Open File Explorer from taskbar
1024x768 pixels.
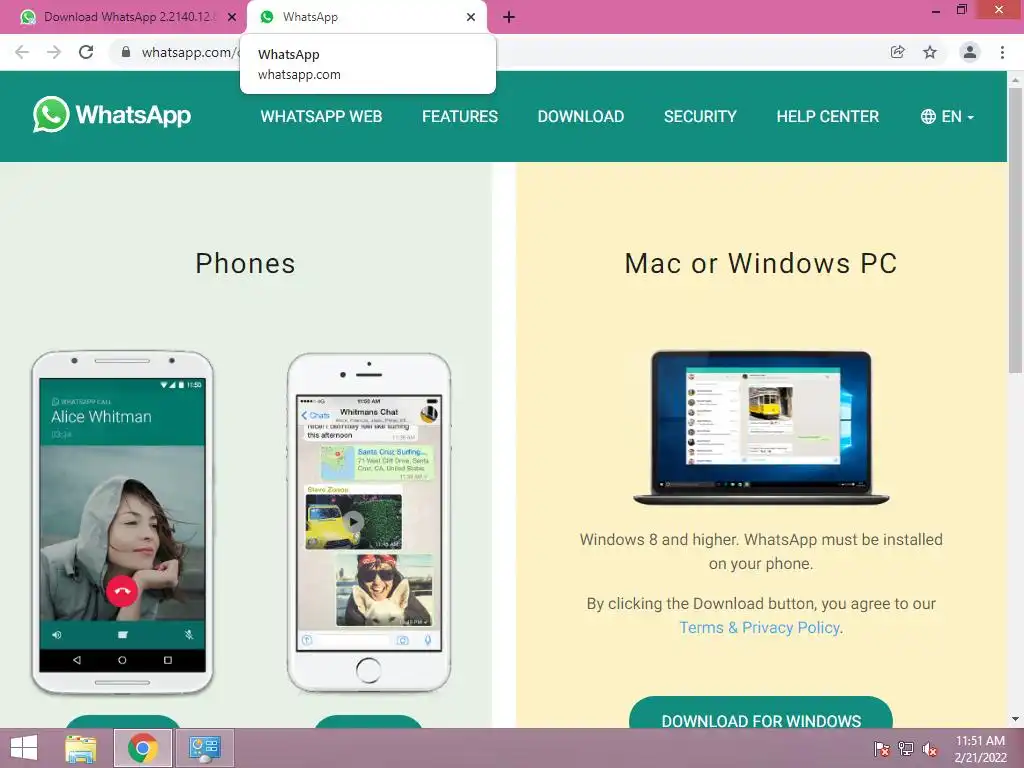[x=81, y=748]
